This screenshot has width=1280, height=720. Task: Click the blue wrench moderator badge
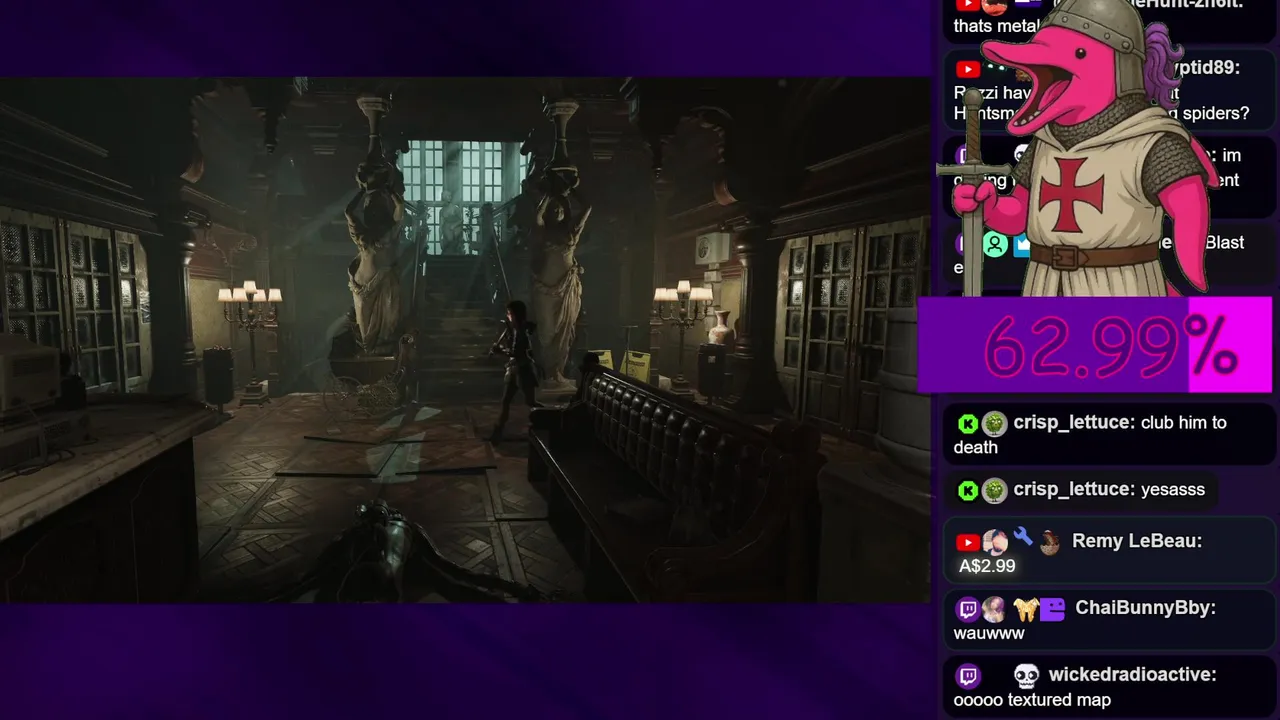pyautogui.click(x=1022, y=538)
